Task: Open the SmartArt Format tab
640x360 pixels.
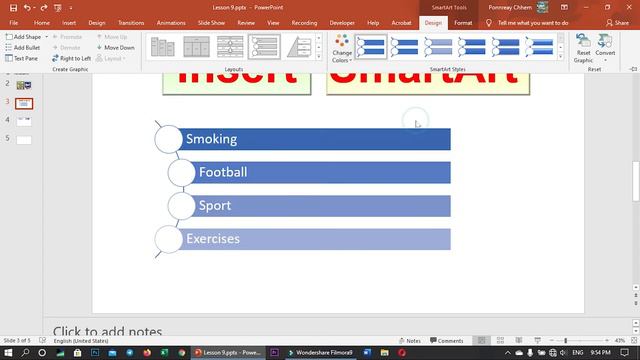Action: pos(463,23)
